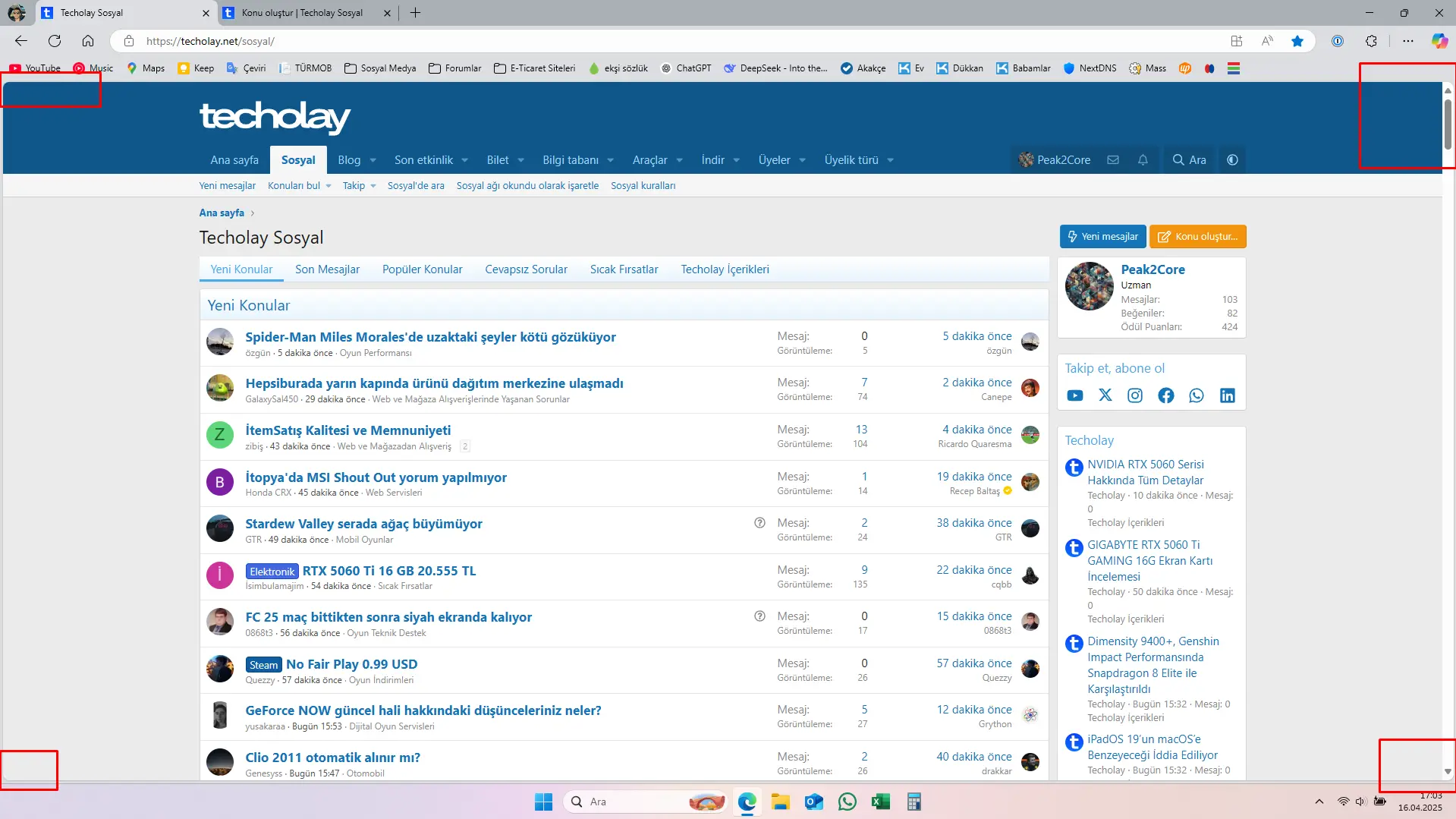The image size is (1456, 819).
Task: Switch to the Techolay İçerikleri tab
Action: point(725,269)
